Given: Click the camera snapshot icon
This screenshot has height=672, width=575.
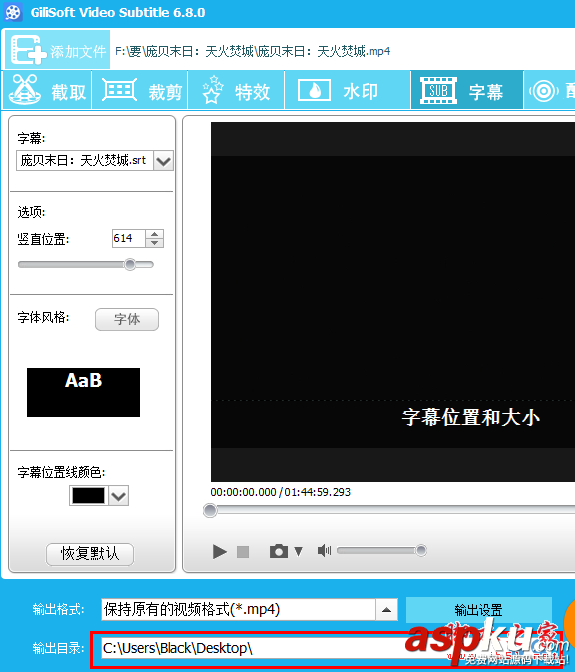Looking at the screenshot, I should point(279,551).
